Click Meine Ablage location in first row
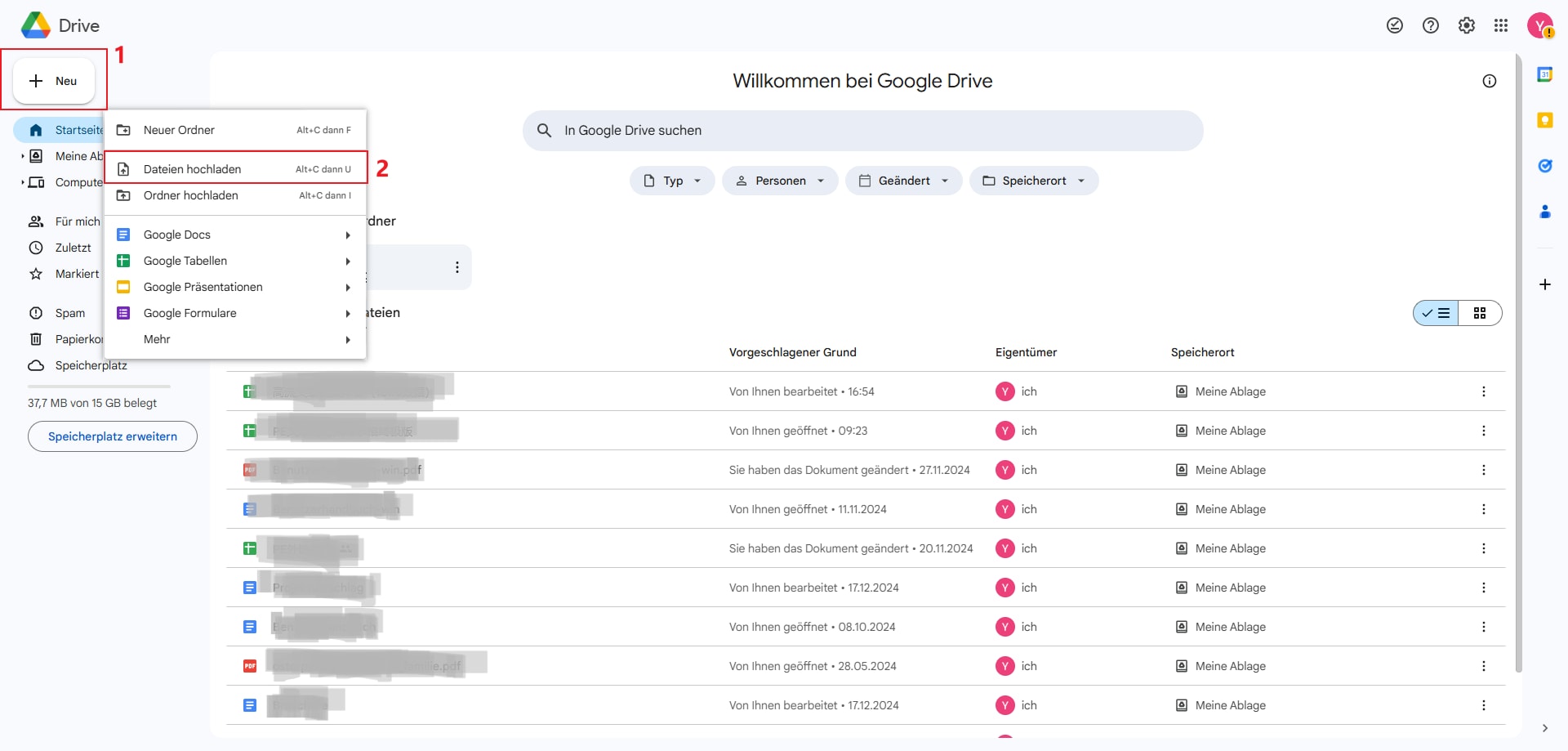The width and height of the screenshot is (1568, 751). coord(1221,391)
